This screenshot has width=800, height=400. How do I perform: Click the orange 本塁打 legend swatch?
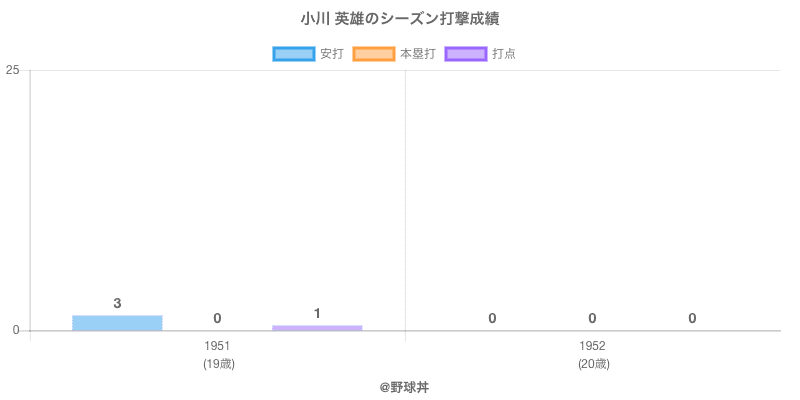point(373,54)
